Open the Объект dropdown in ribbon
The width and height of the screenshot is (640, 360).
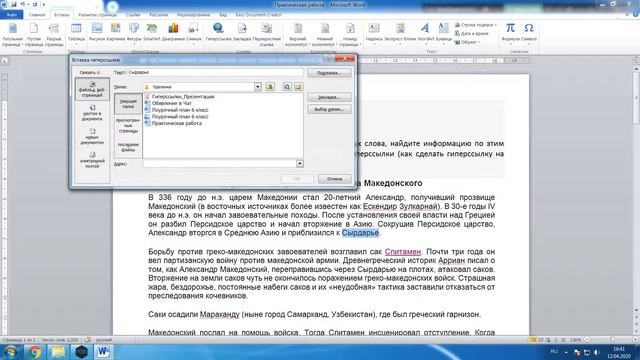(467, 42)
